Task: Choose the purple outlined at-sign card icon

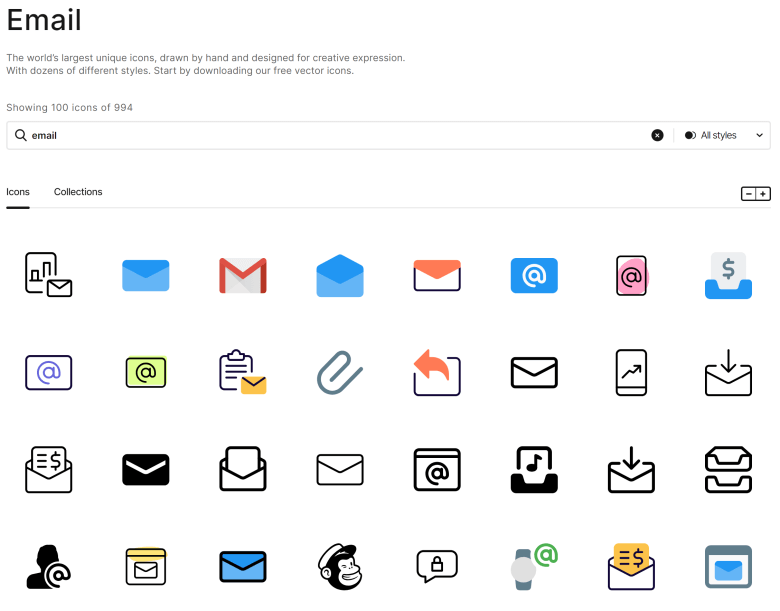Action: click(x=49, y=372)
